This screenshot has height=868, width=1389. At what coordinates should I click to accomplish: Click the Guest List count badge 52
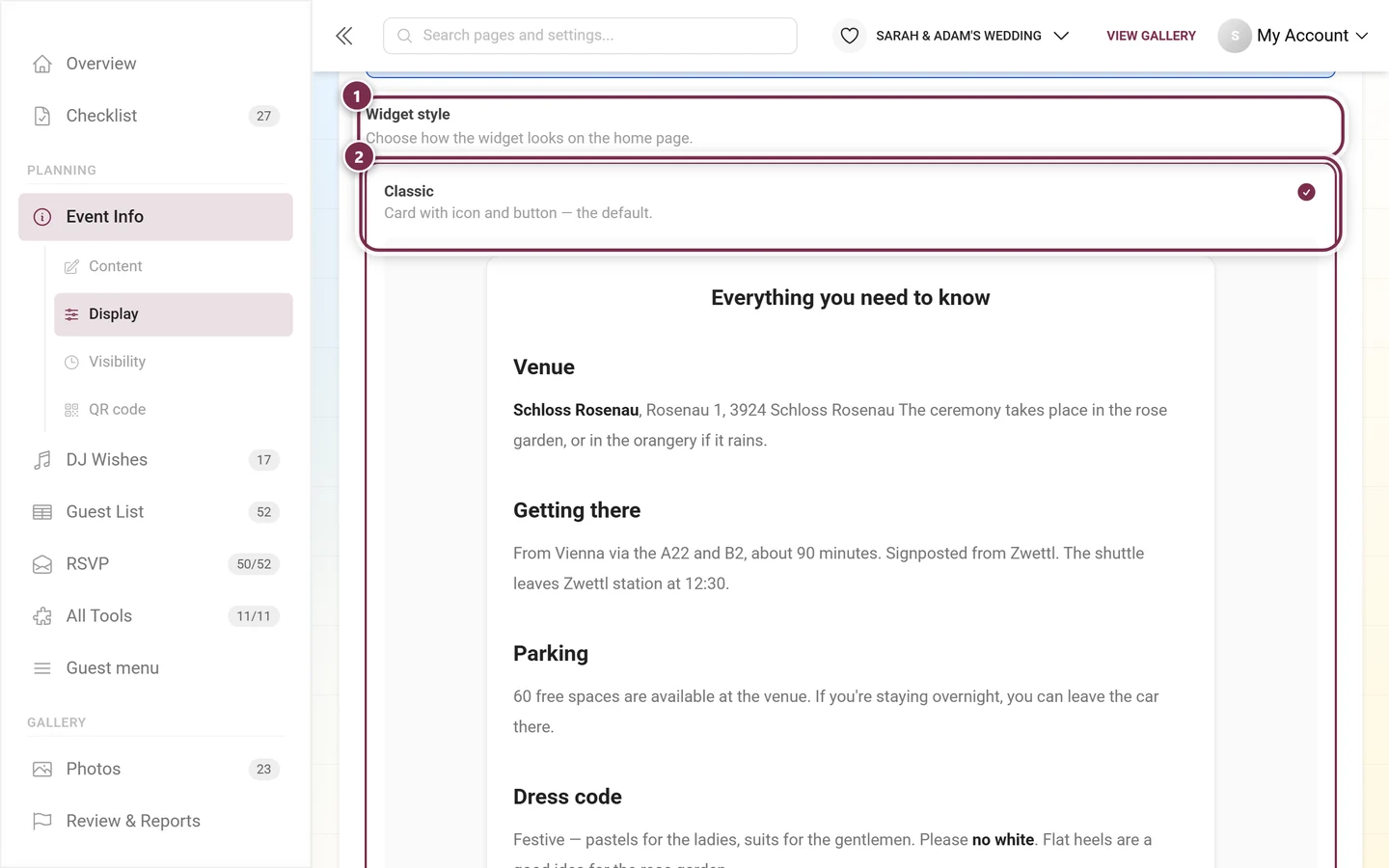point(264,512)
